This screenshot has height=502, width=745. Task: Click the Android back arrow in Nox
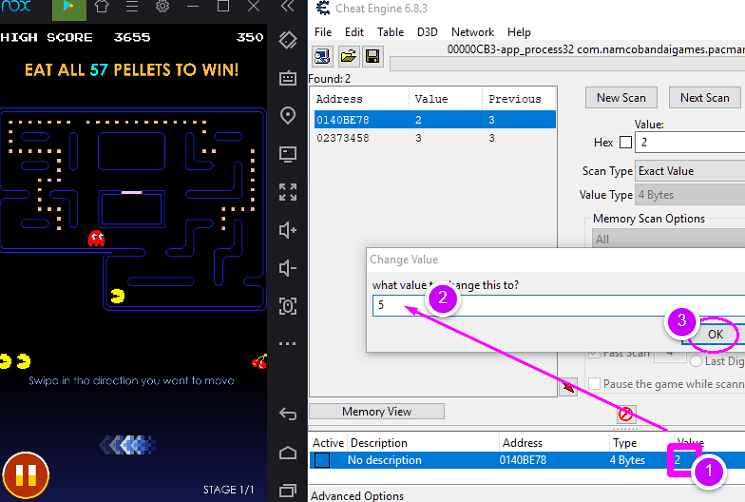(287, 414)
